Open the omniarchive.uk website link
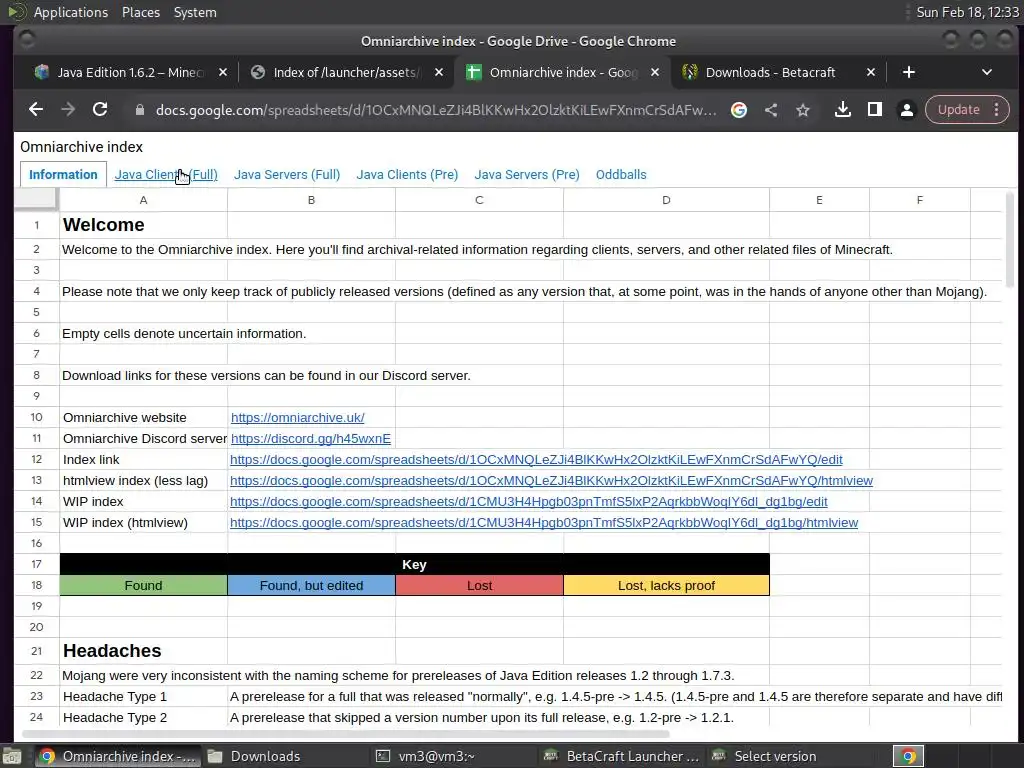 [x=297, y=417]
